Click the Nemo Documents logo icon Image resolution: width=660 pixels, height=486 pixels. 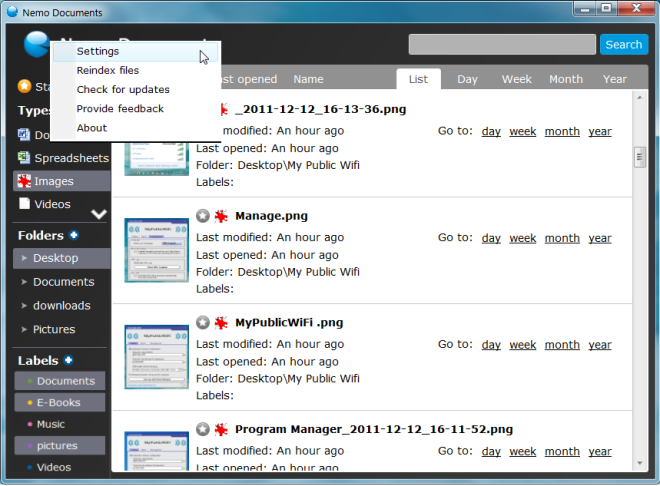pos(36,44)
